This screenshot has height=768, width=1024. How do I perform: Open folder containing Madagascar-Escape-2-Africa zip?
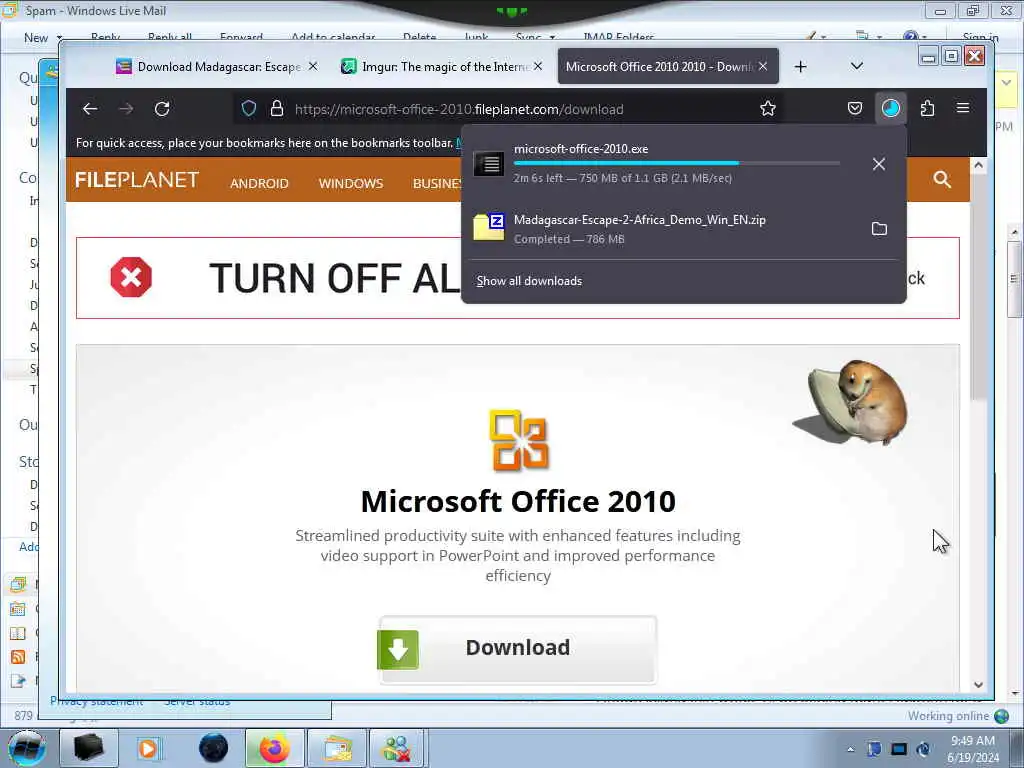879,229
